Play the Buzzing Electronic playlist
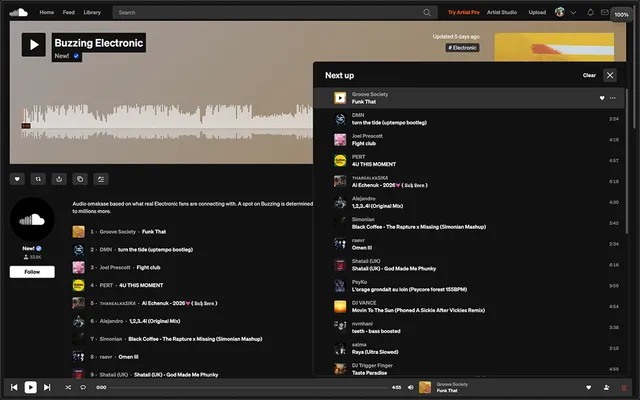640x400 pixels. point(34,44)
